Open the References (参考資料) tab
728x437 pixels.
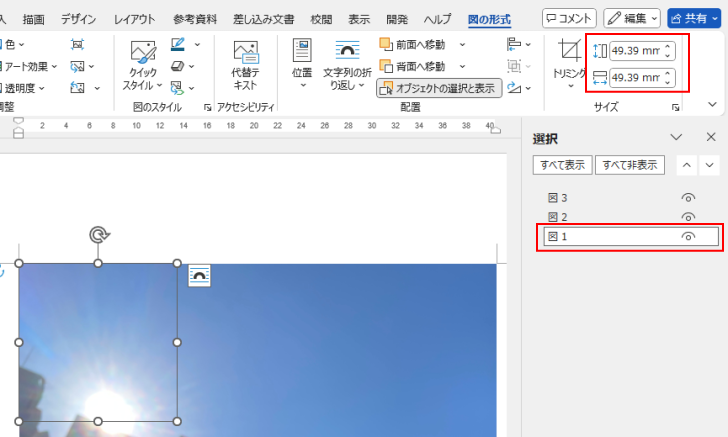(x=195, y=19)
